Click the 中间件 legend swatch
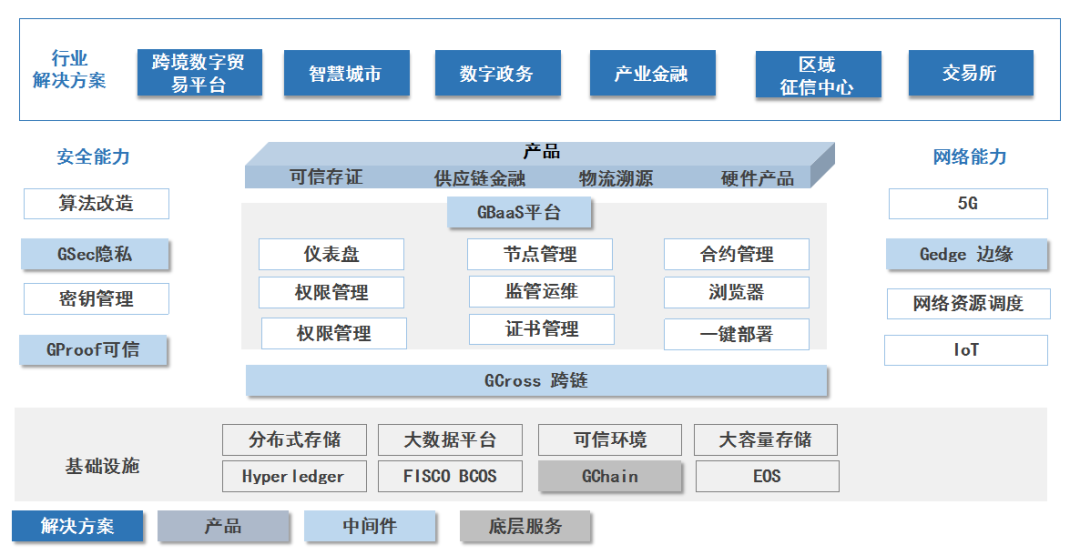Image resolution: width=1080 pixels, height=555 pixels. [370, 526]
